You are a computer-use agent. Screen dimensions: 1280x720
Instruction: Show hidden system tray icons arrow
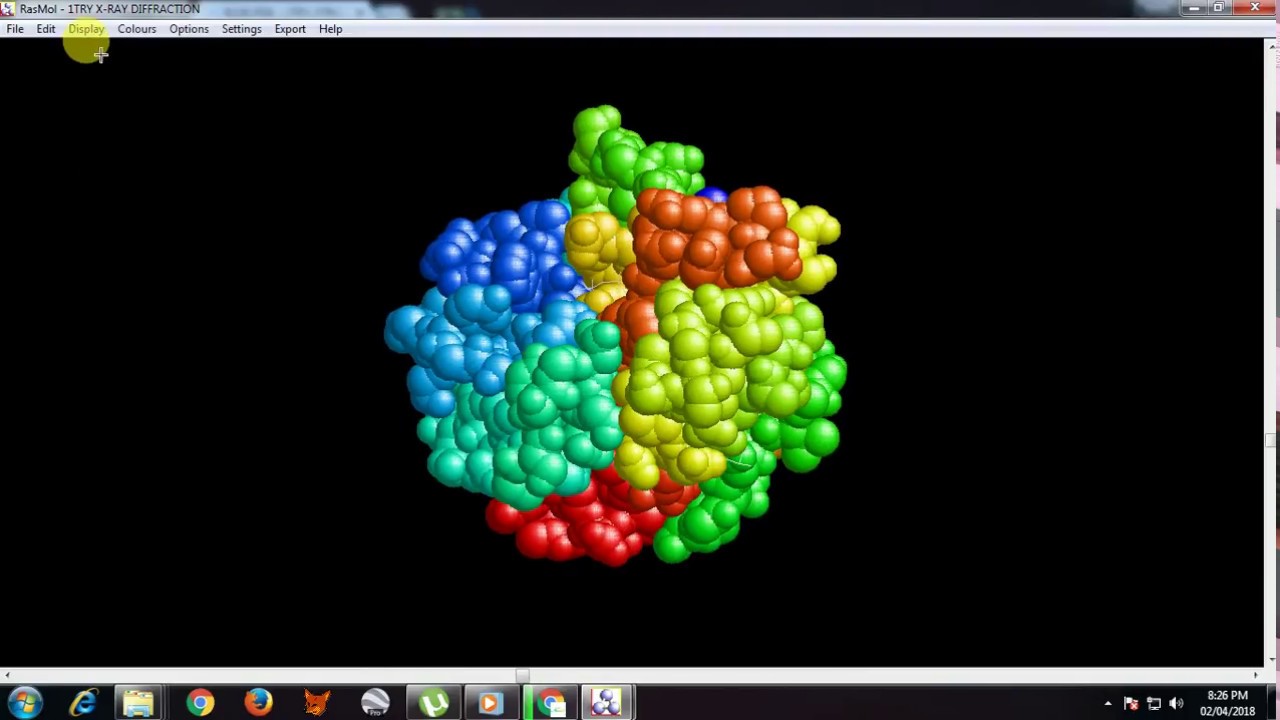pos(1108,704)
